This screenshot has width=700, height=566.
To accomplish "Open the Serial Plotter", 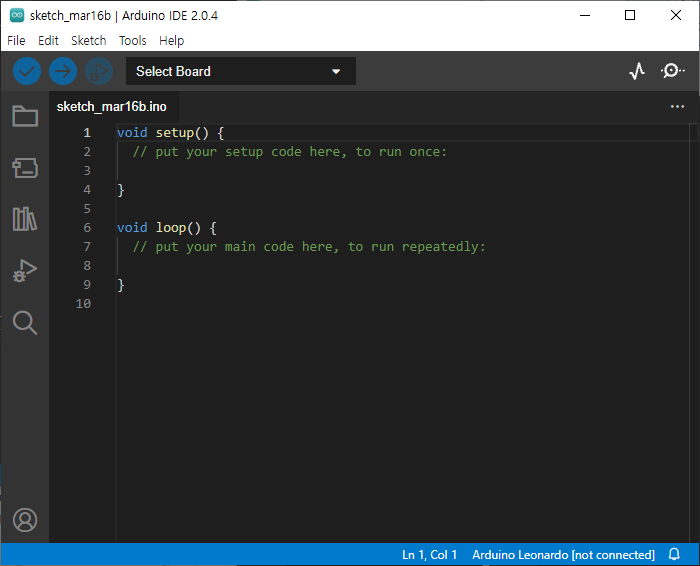I will tap(637, 71).
